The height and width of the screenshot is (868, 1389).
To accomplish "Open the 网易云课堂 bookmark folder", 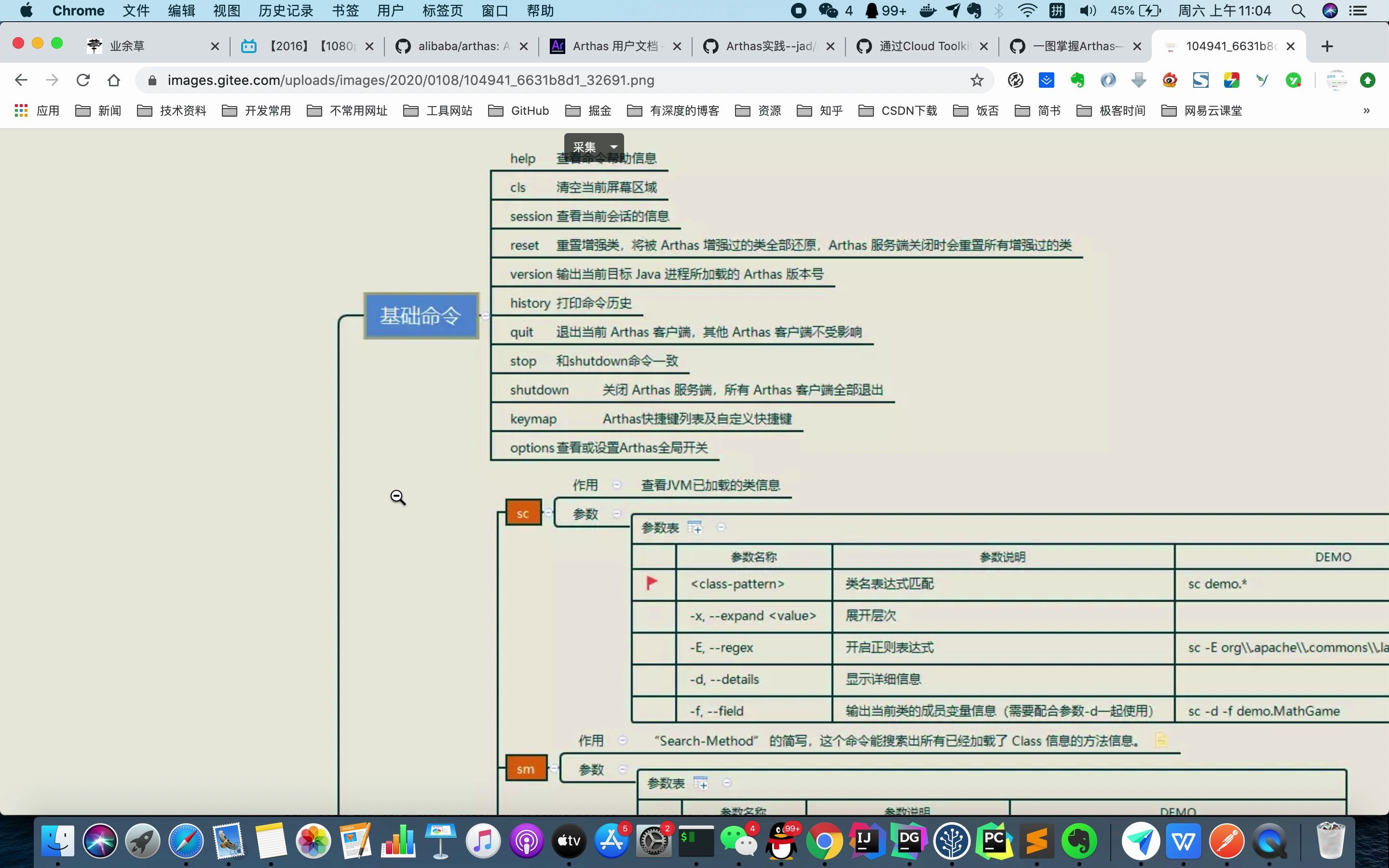I will click(1202, 111).
